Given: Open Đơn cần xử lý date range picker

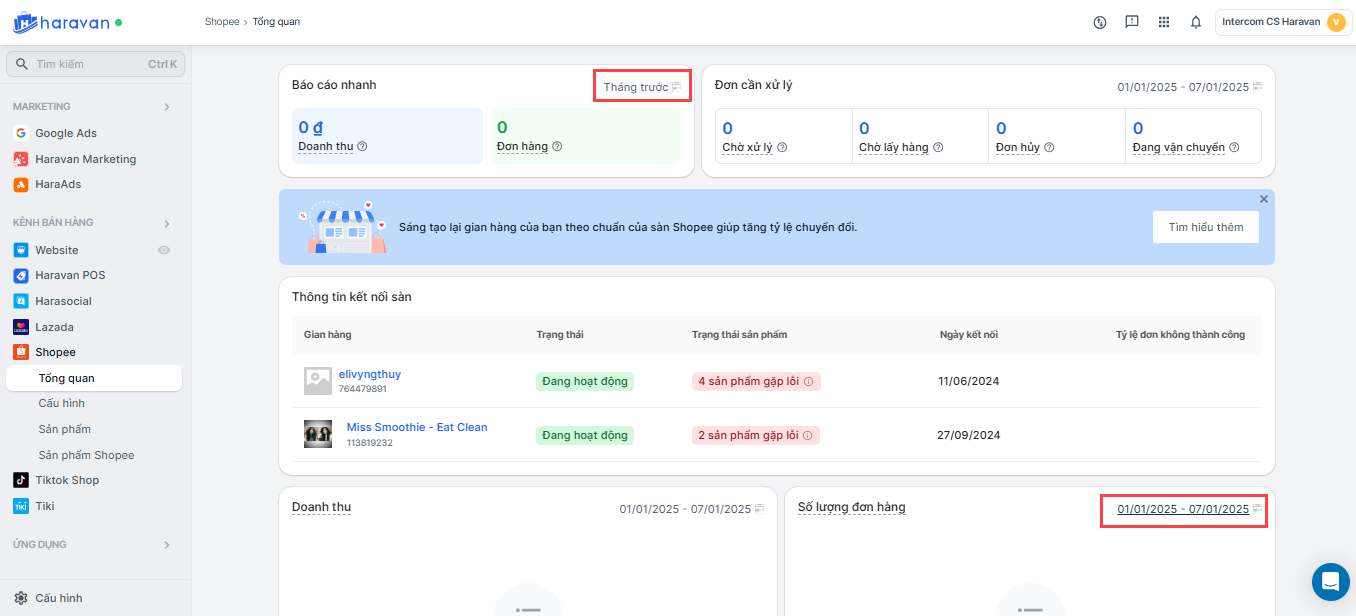Looking at the screenshot, I should pos(1189,87).
